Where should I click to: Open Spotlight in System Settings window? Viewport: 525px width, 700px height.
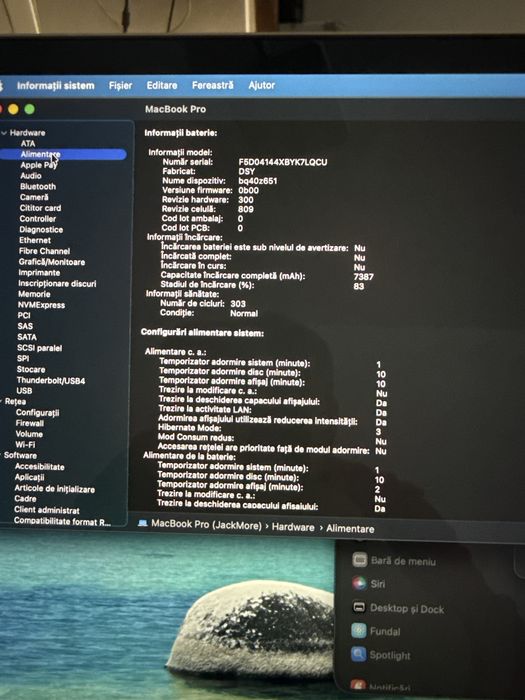point(381,655)
